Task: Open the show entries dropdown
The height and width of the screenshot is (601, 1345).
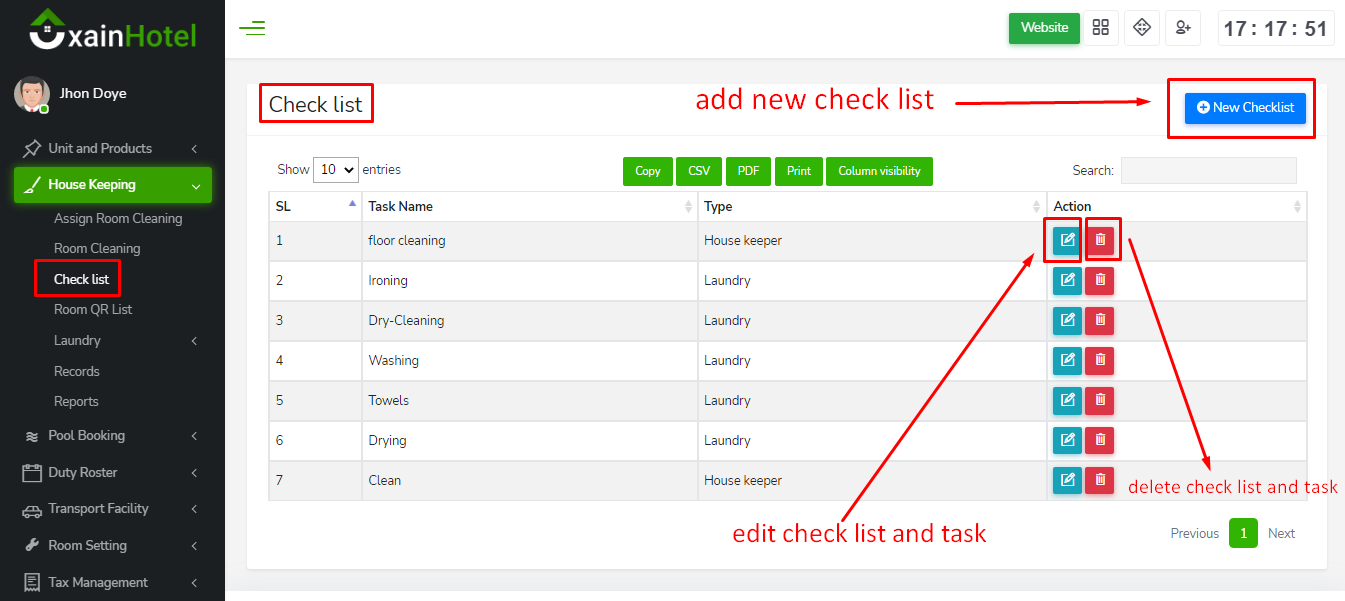Action: coord(336,170)
